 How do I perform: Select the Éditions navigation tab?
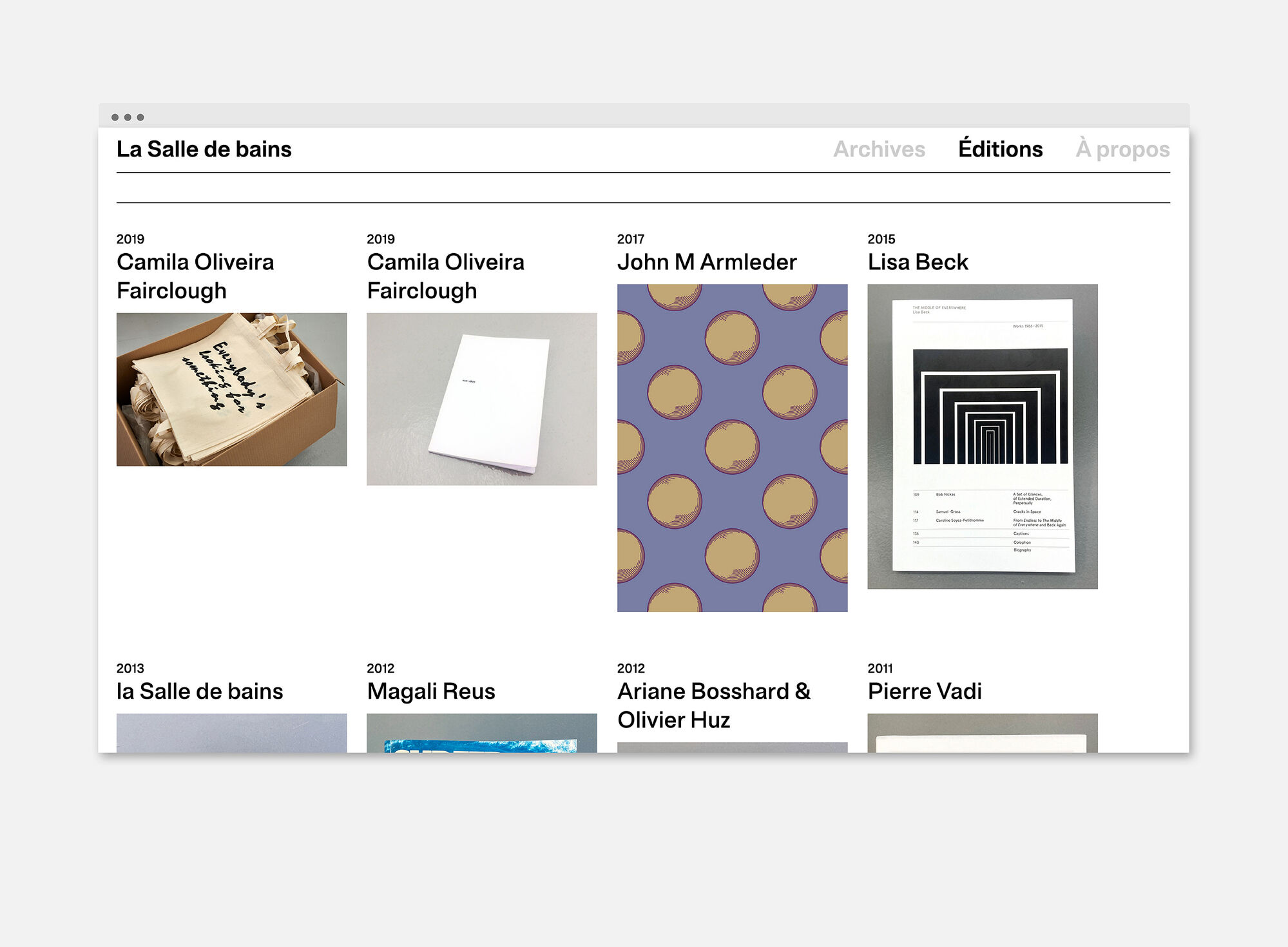click(1000, 149)
